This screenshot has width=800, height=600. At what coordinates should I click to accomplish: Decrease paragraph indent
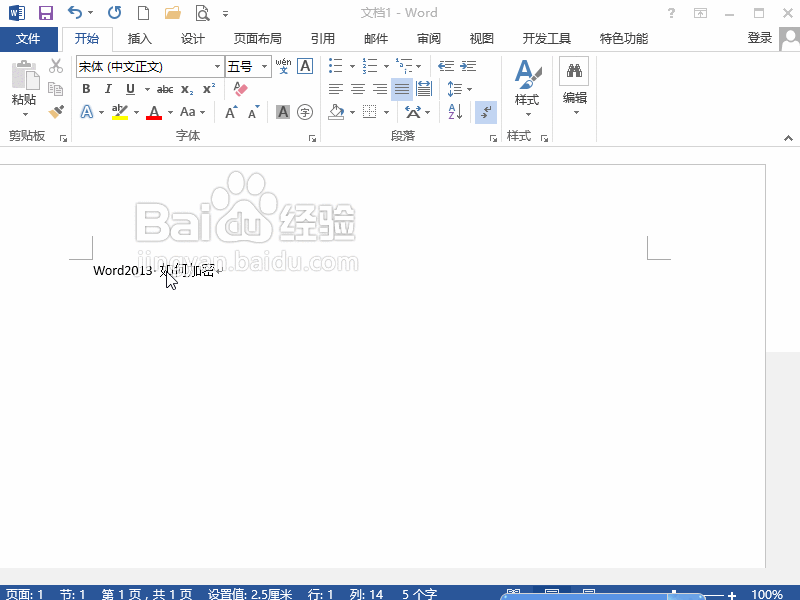pyautogui.click(x=446, y=66)
